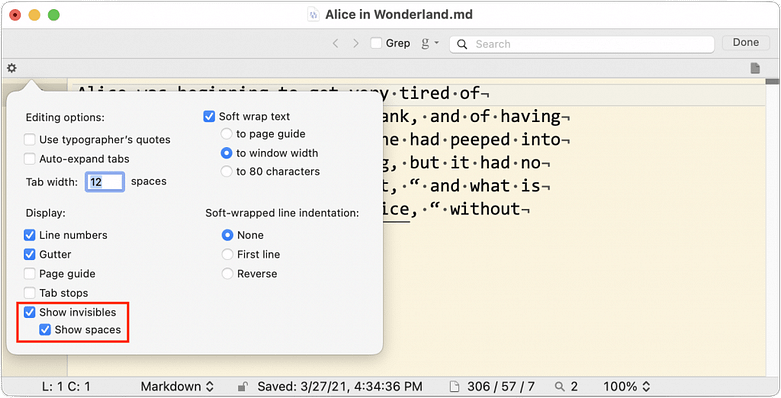Click the previous match arrow
Image resolution: width=781 pixels, height=398 pixels.
coord(335,44)
